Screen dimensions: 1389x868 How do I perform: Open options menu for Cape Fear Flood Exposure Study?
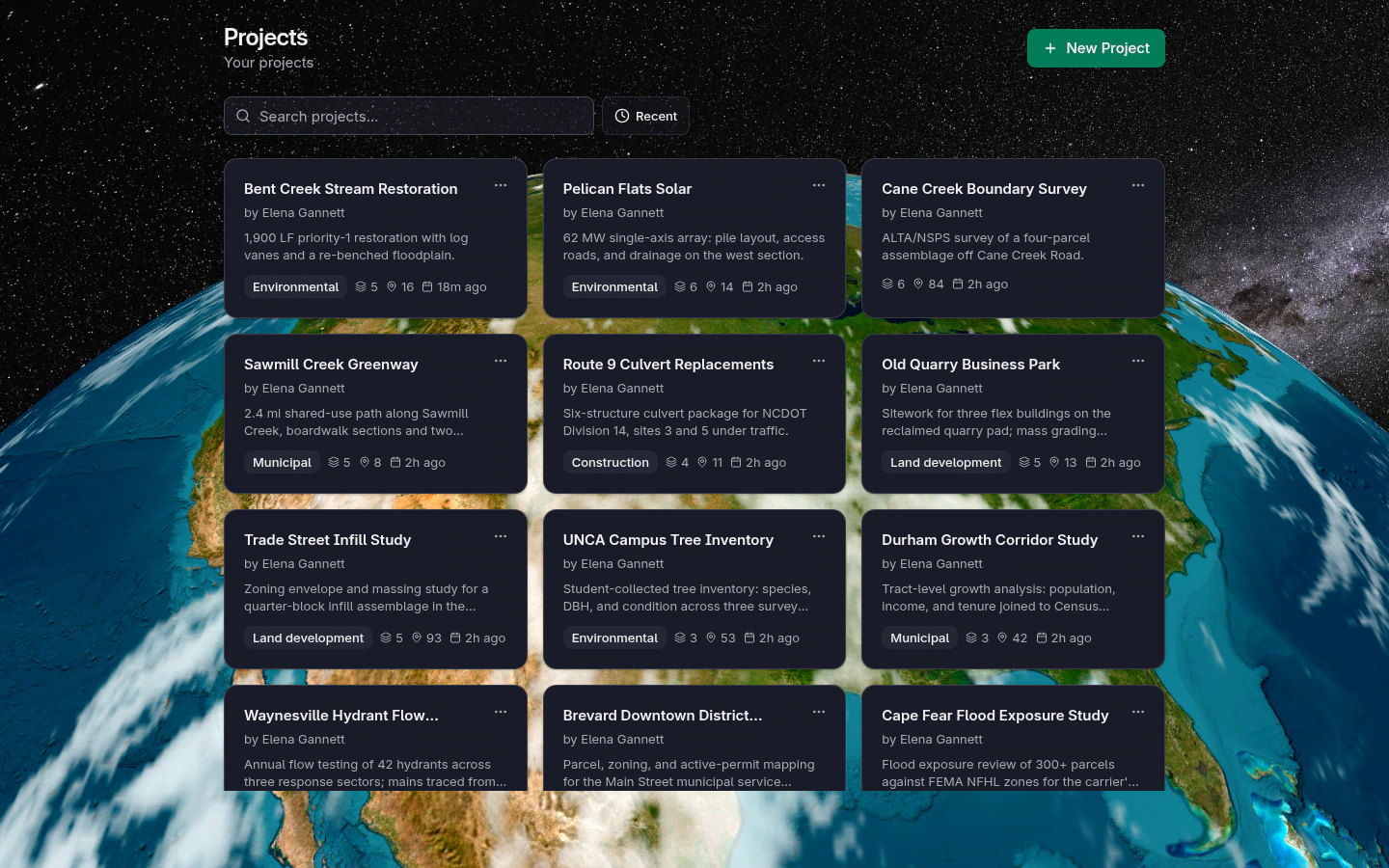[x=1138, y=712]
